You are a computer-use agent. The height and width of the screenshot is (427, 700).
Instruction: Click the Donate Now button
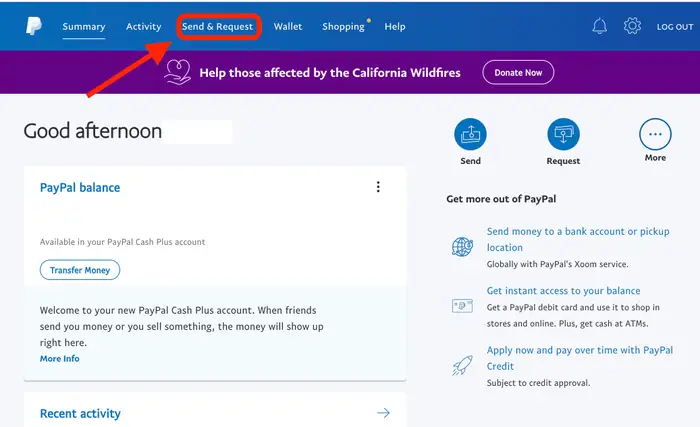[x=518, y=72]
